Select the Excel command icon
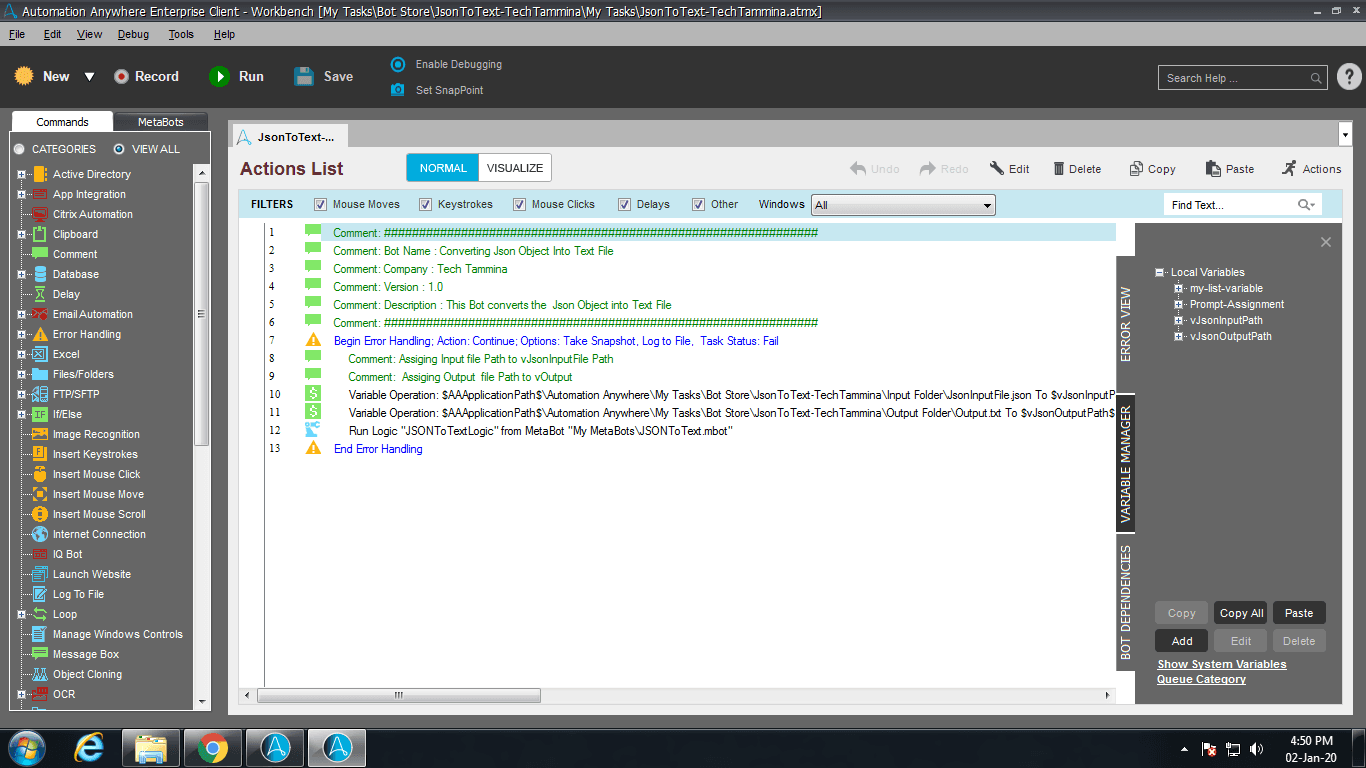The width and height of the screenshot is (1366, 768). pyautogui.click(x=39, y=354)
